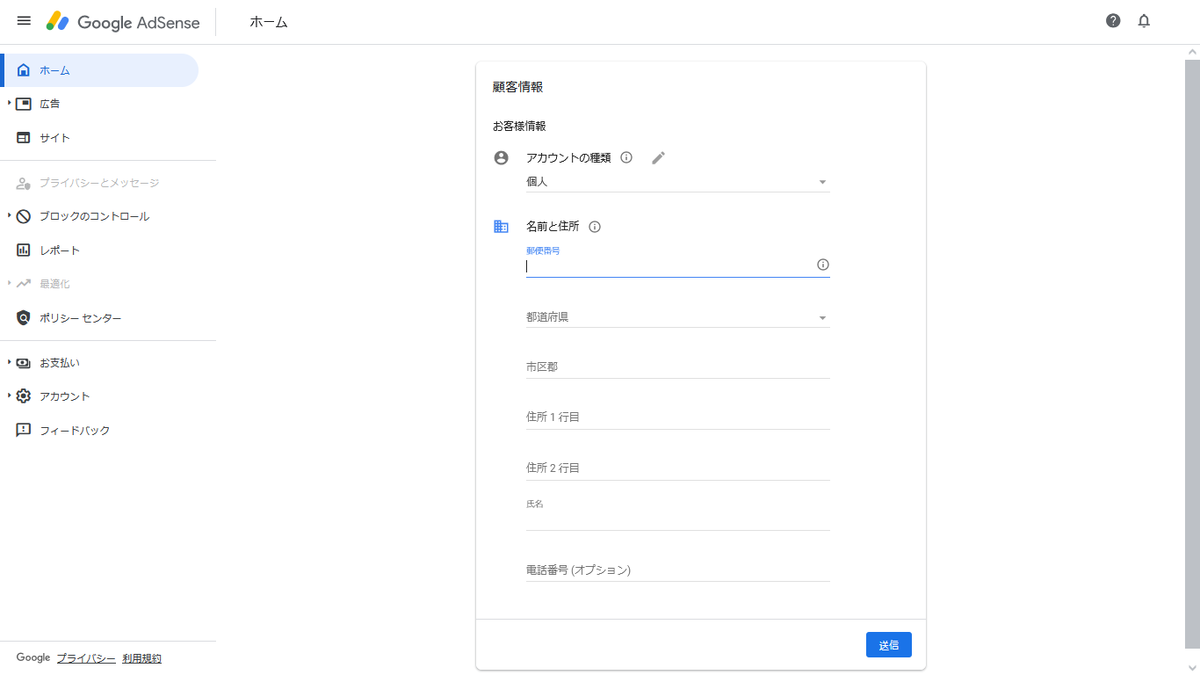This screenshot has width=1200, height=675.
Task: Click the フィードバック icon in the sidebar
Action: (22, 429)
